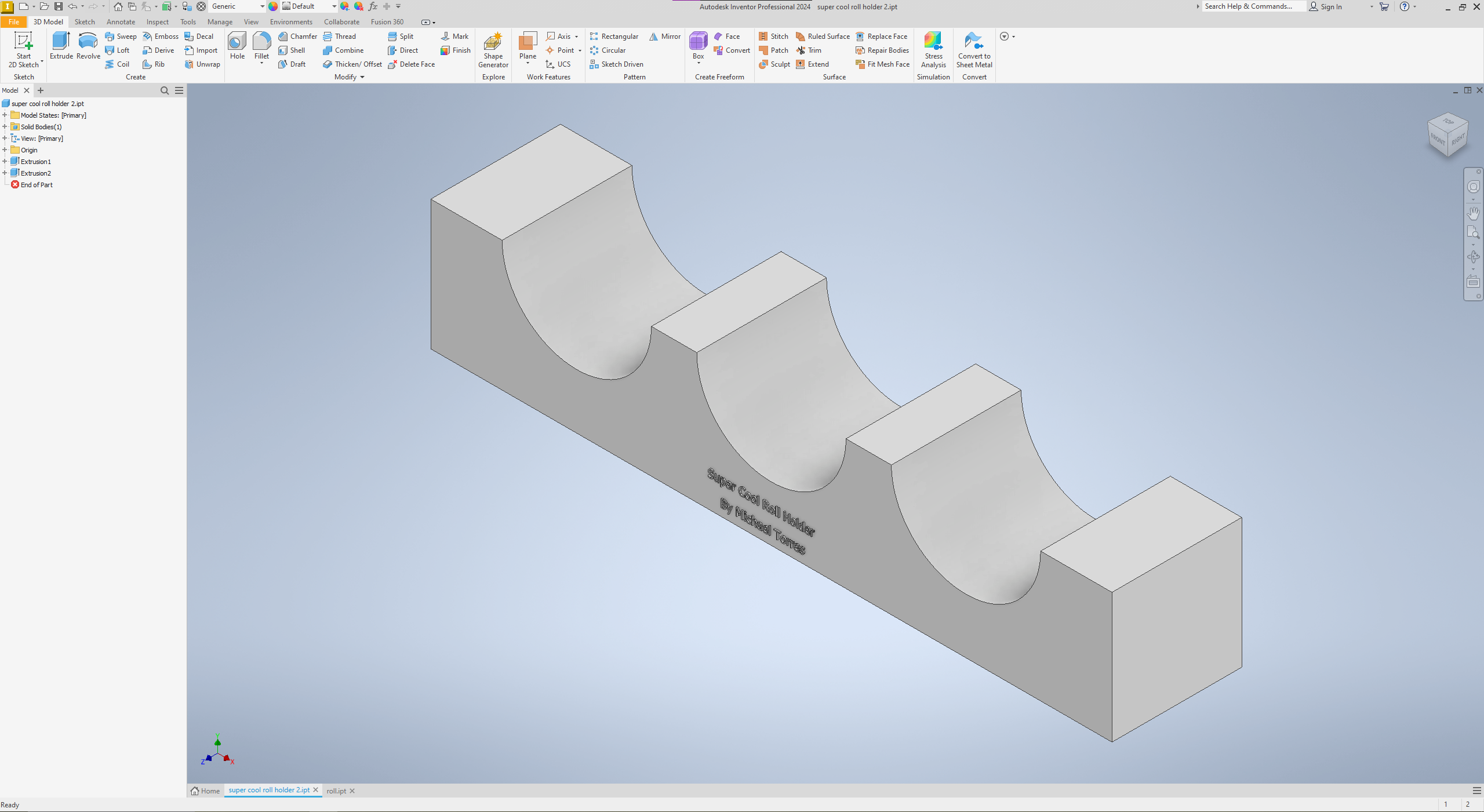Search the Model browser
The width and height of the screenshot is (1484, 812).
165,90
